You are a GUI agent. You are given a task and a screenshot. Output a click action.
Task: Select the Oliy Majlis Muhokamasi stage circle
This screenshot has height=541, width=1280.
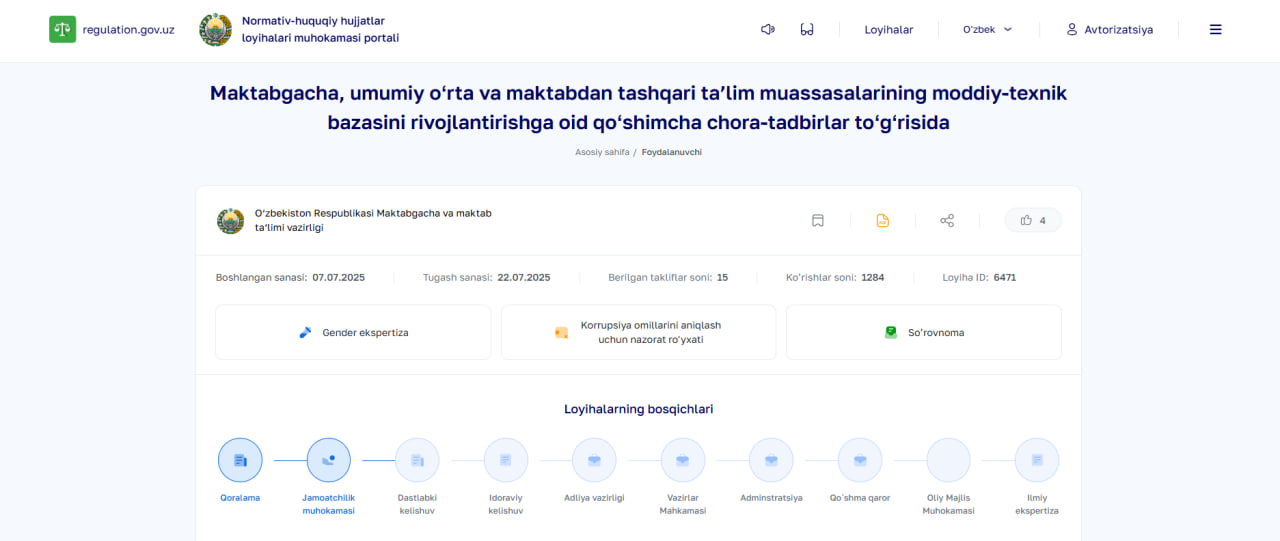948,460
